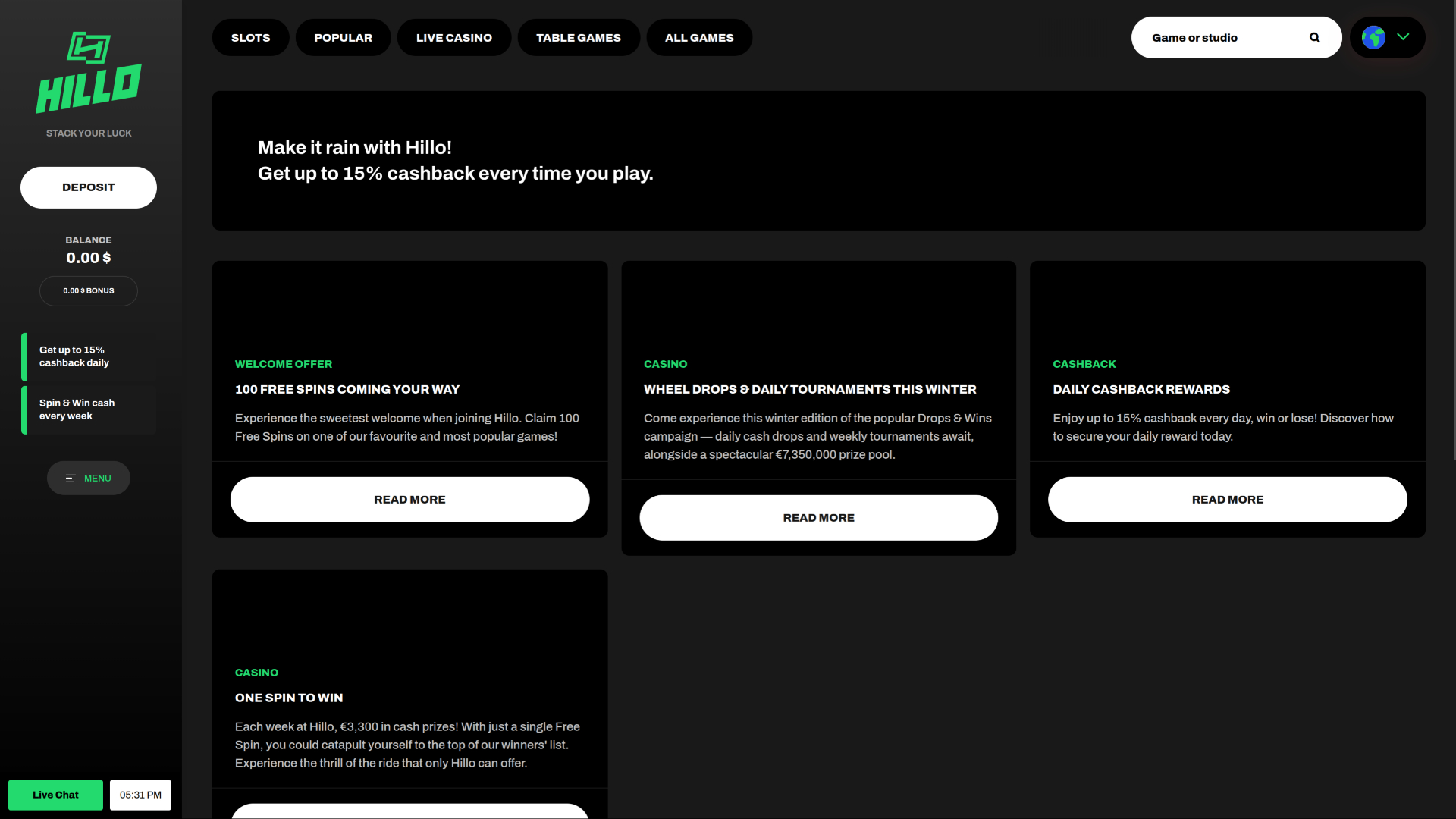Viewport: 1456px width, 819px height.
Task: Show All Games
Action: [x=698, y=38]
